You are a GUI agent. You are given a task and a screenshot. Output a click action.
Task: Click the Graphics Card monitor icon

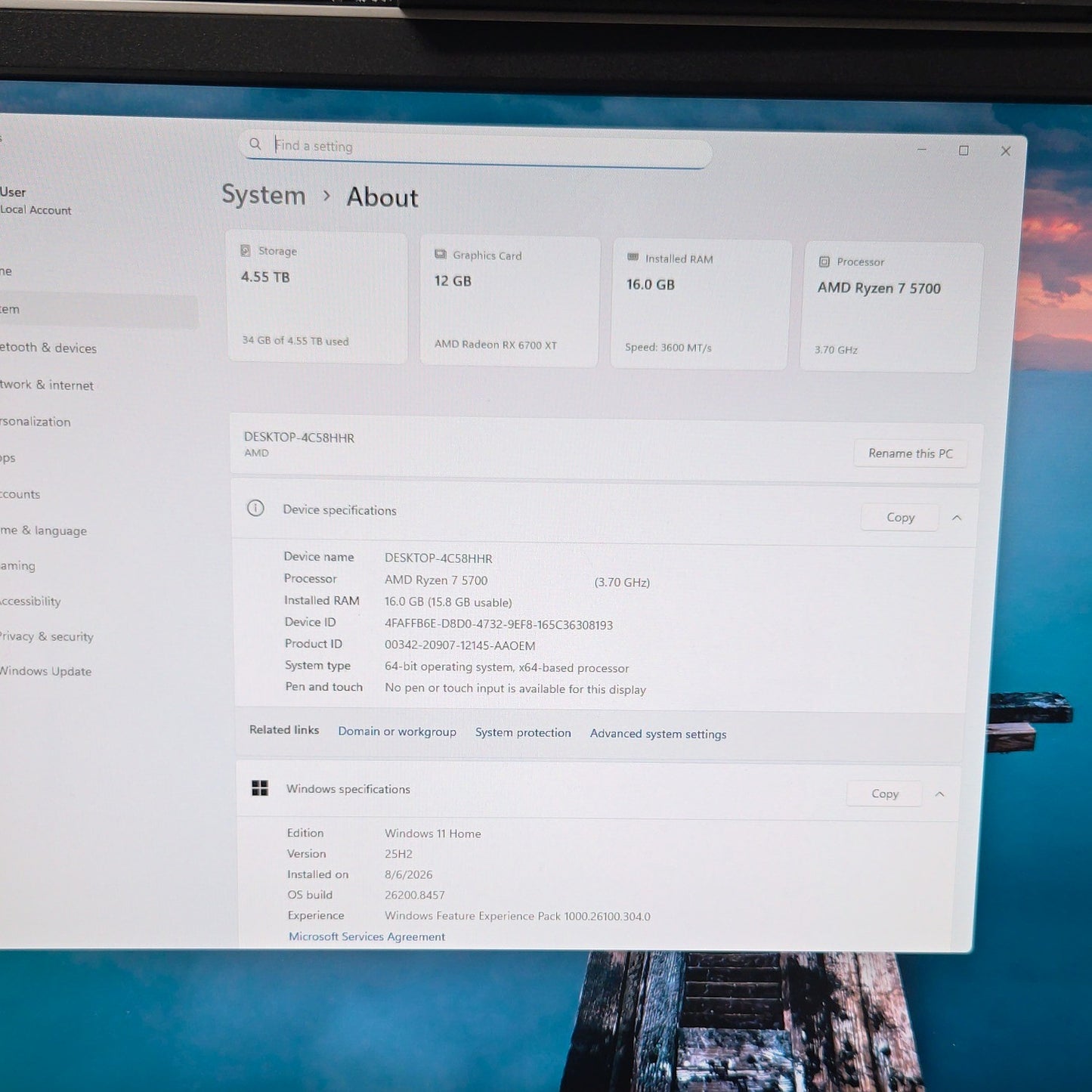point(441,255)
